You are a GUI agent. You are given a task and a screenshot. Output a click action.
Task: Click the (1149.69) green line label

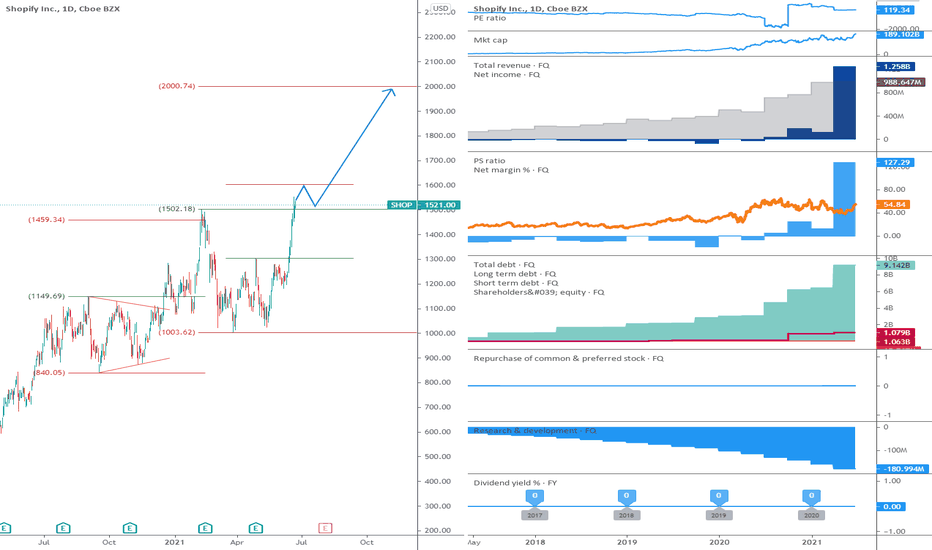46,296
